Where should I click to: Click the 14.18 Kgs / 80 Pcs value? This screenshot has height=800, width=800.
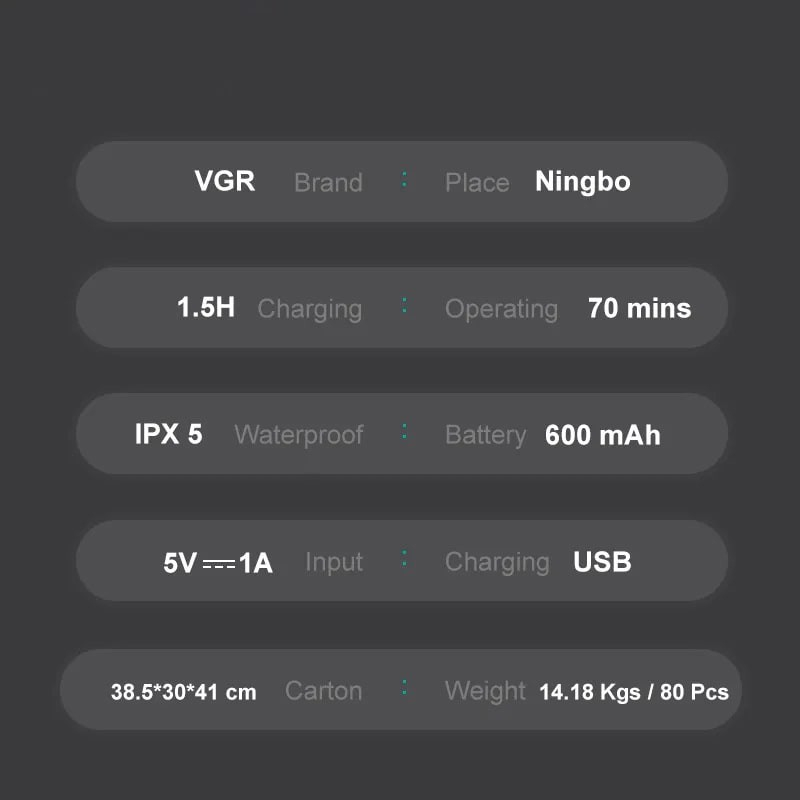click(x=633, y=692)
